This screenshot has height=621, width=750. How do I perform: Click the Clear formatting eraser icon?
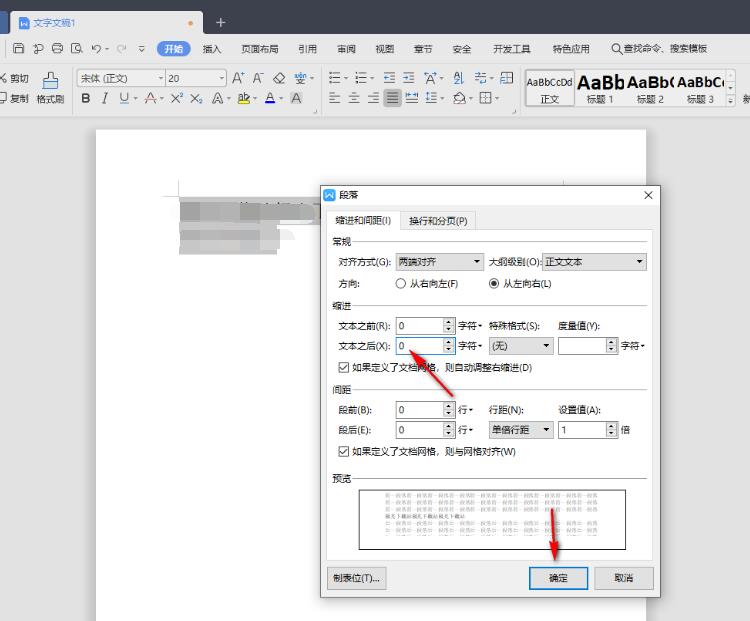click(x=279, y=78)
